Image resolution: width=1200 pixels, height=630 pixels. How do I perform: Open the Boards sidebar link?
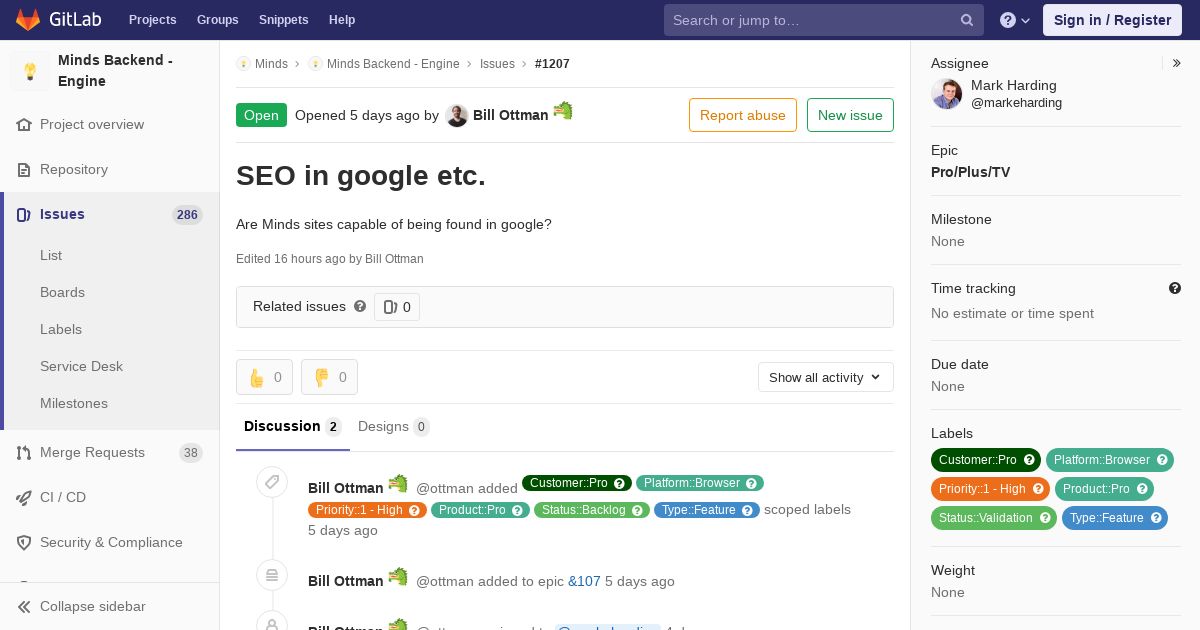(62, 293)
